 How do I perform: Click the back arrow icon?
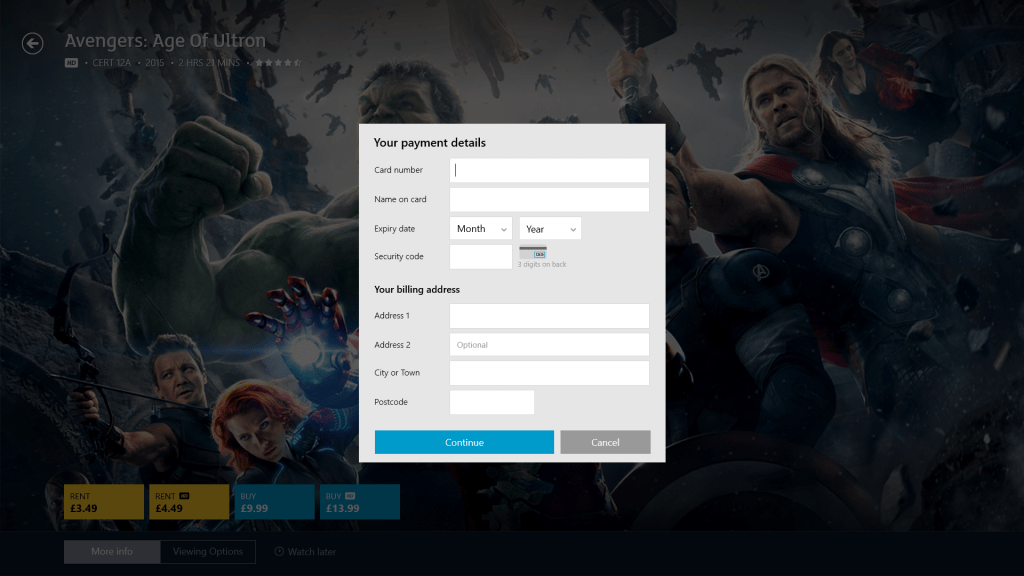33,43
